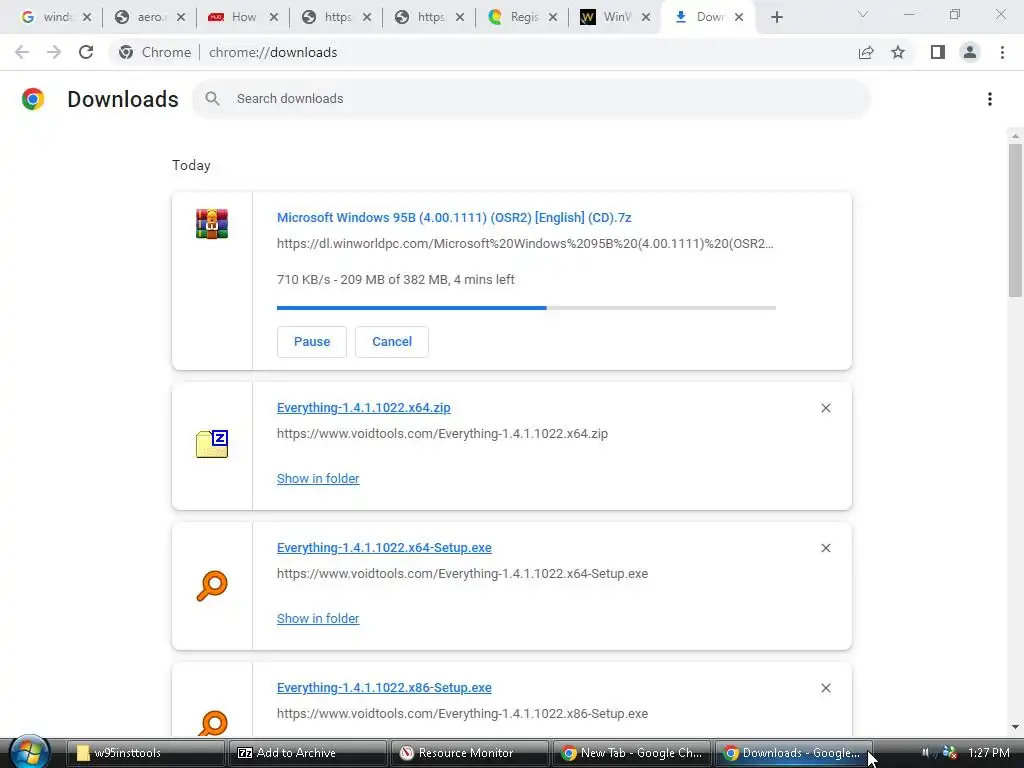1024x768 pixels.
Task: Click the x86-Setup.exe magnifier icon
Action: pyautogui.click(x=212, y=723)
